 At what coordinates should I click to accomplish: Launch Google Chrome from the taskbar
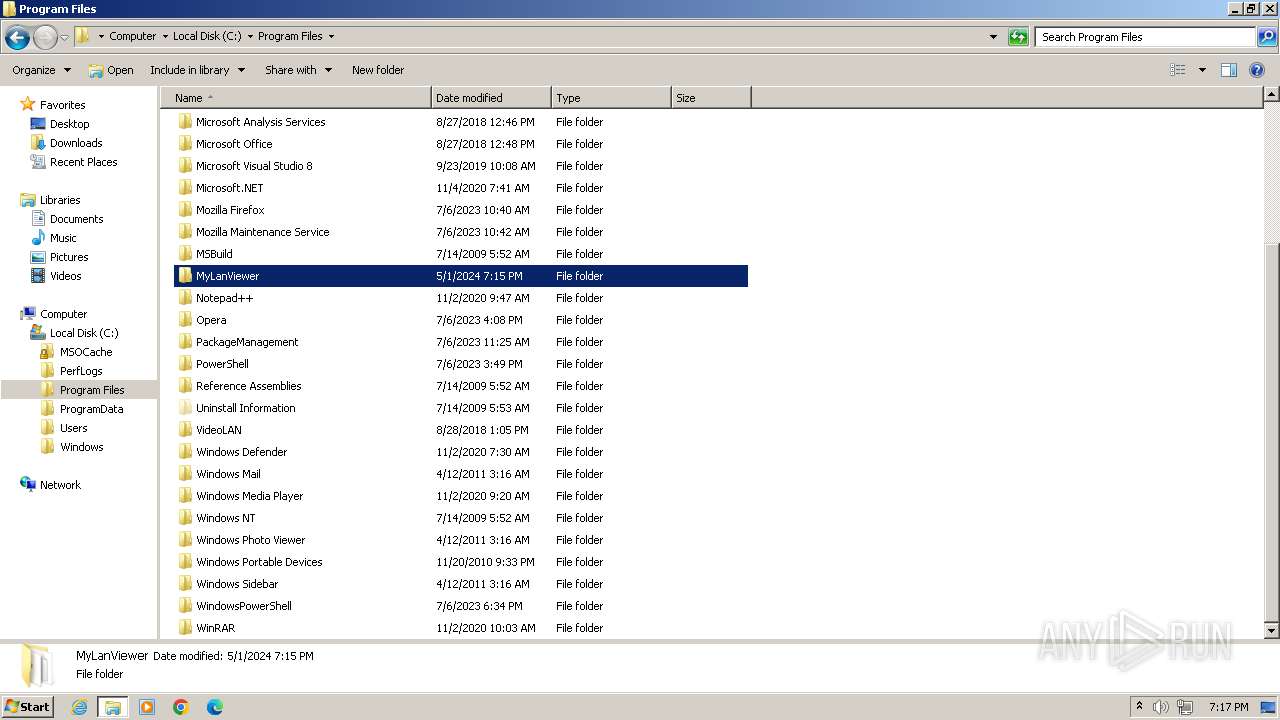181,707
